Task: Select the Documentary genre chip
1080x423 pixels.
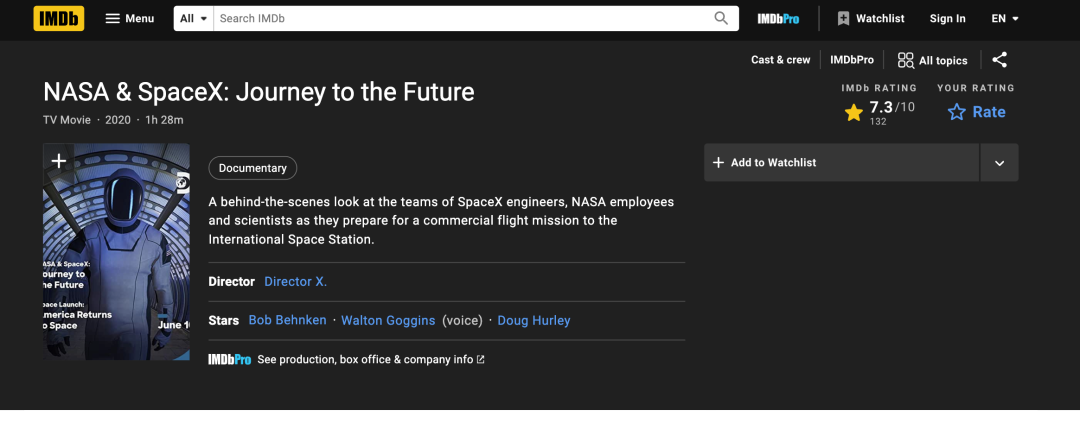Action: coord(253,168)
